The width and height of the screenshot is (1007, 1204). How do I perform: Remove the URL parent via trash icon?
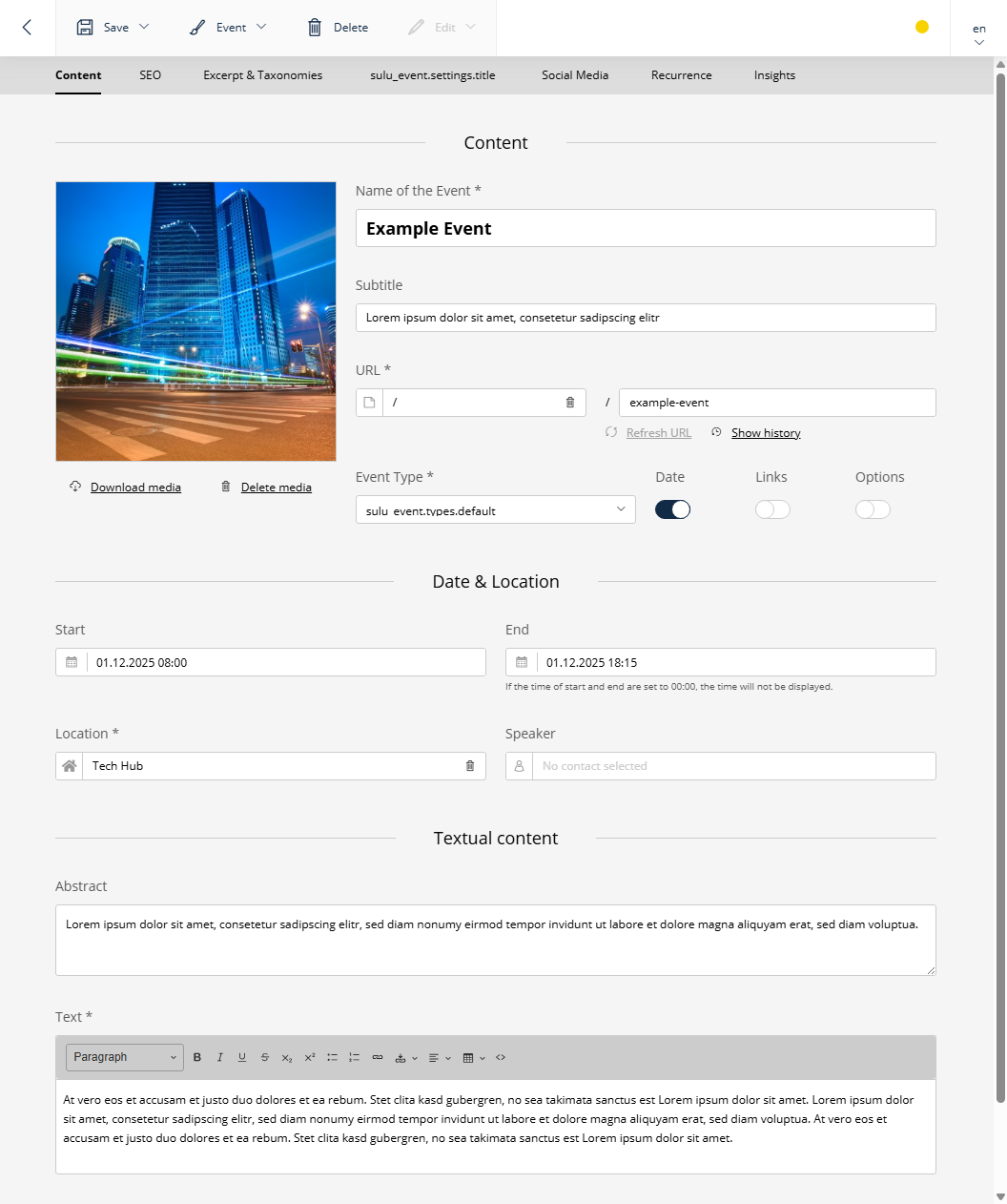[570, 403]
